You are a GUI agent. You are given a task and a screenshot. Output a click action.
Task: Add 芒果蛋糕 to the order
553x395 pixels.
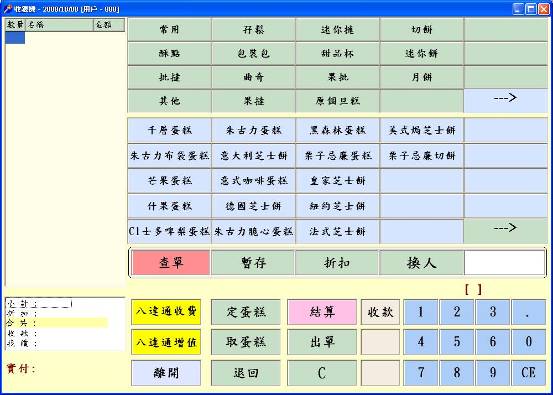point(169,181)
